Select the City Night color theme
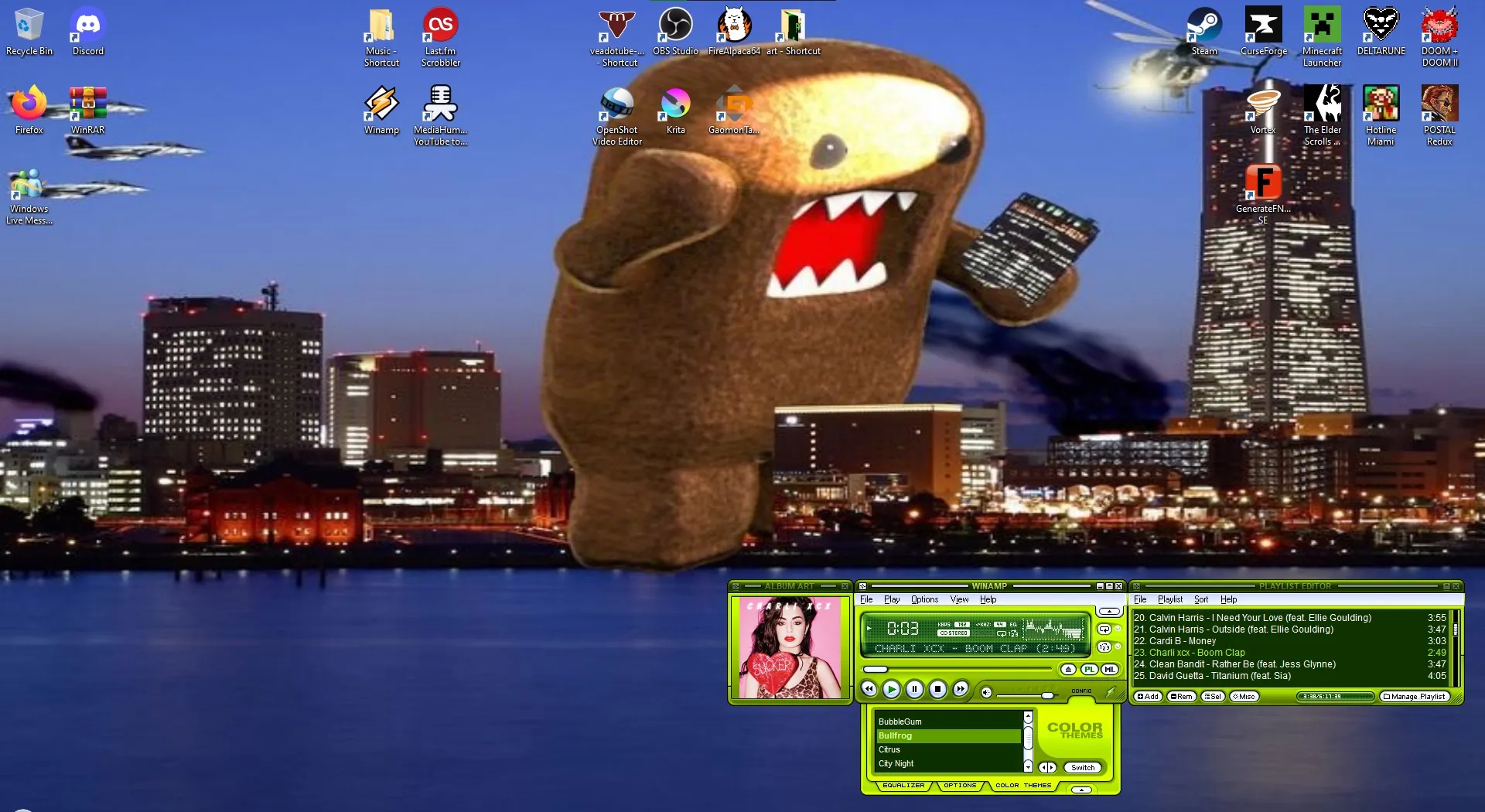Screen dimensions: 1485x812 point(949,763)
